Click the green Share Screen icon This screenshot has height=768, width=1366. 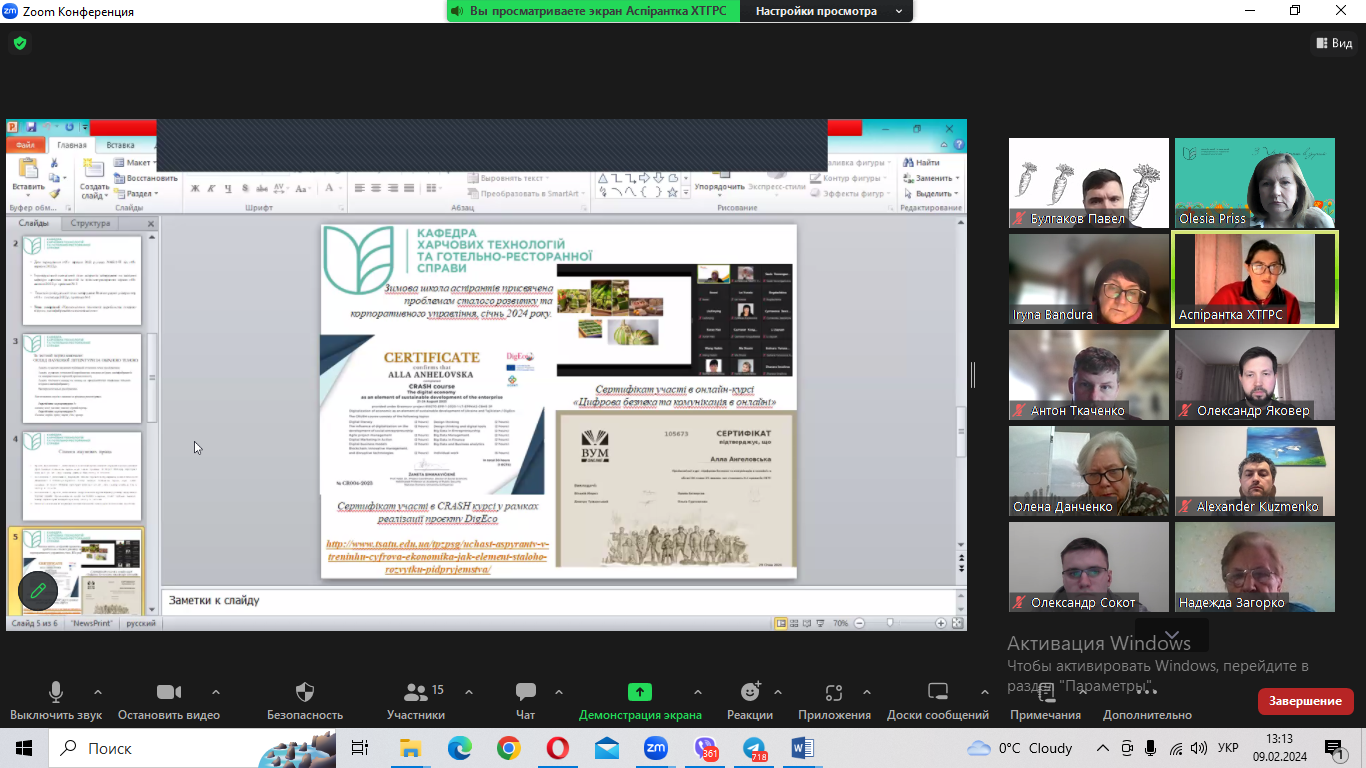tap(640, 692)
